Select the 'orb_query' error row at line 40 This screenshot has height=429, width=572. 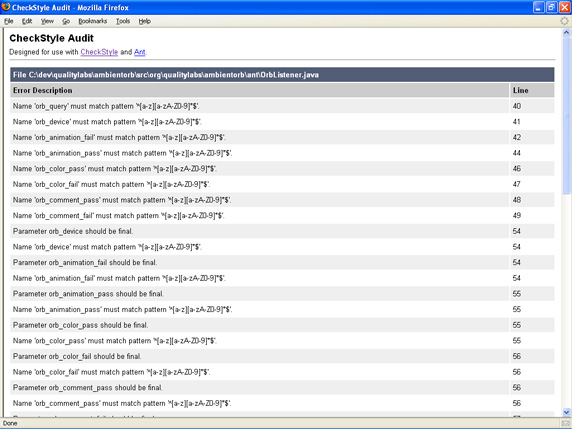pyautogui.click(x=282, y=106)
